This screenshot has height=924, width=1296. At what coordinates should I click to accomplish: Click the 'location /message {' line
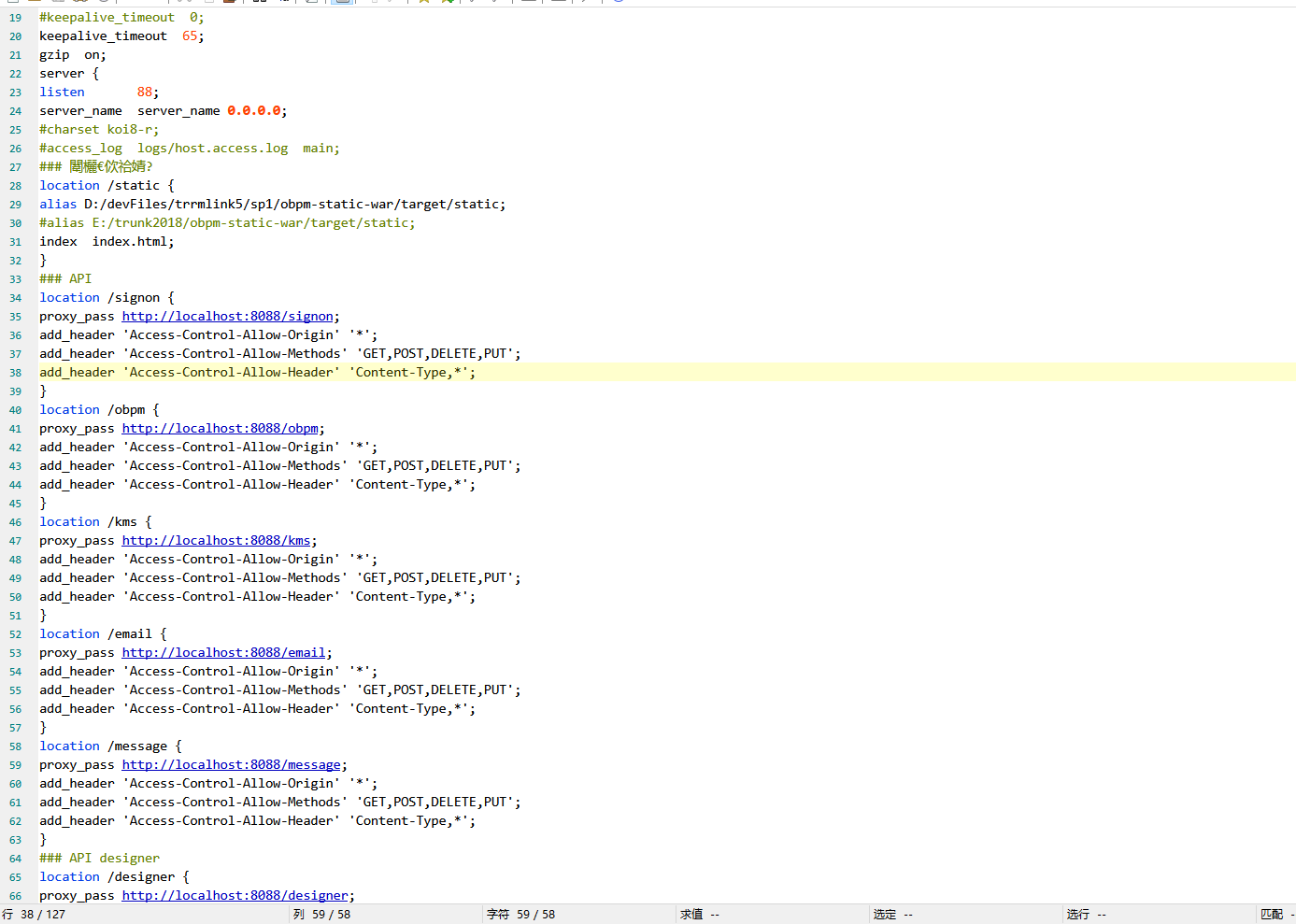110,746
